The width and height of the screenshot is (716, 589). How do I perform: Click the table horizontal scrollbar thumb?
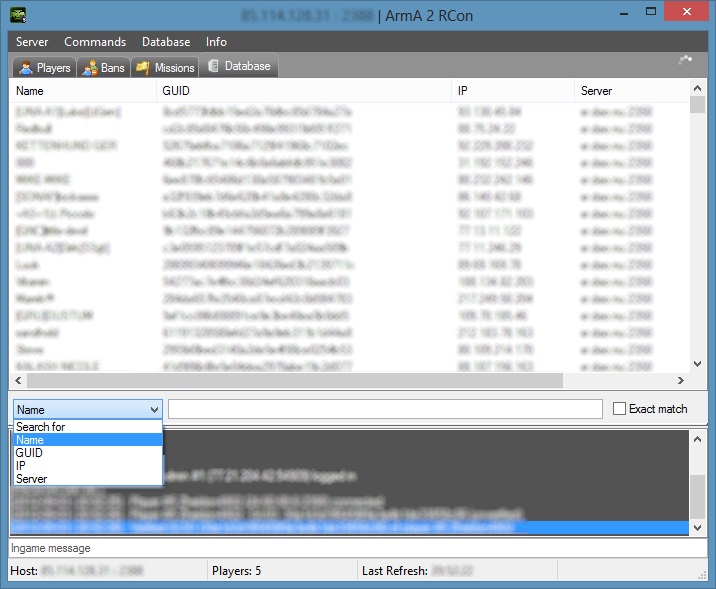point(295,380)
